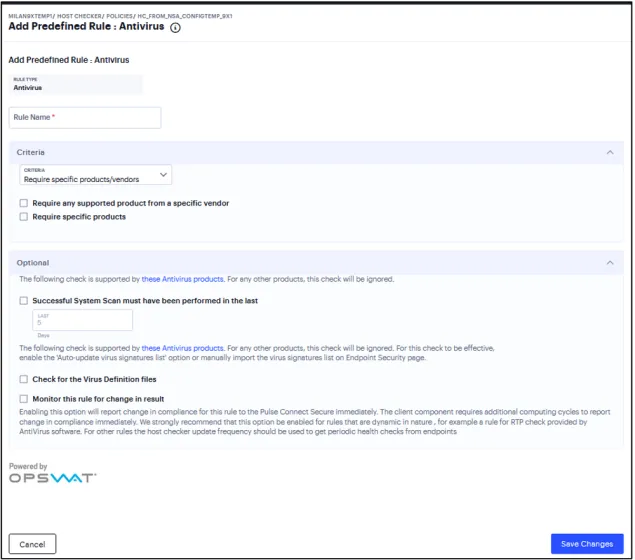The height and width of the screenshot is (560, 635).
Task: Click MILAN9XTEMP1 in the breadcrumb
Action: (x=30, y=16)
